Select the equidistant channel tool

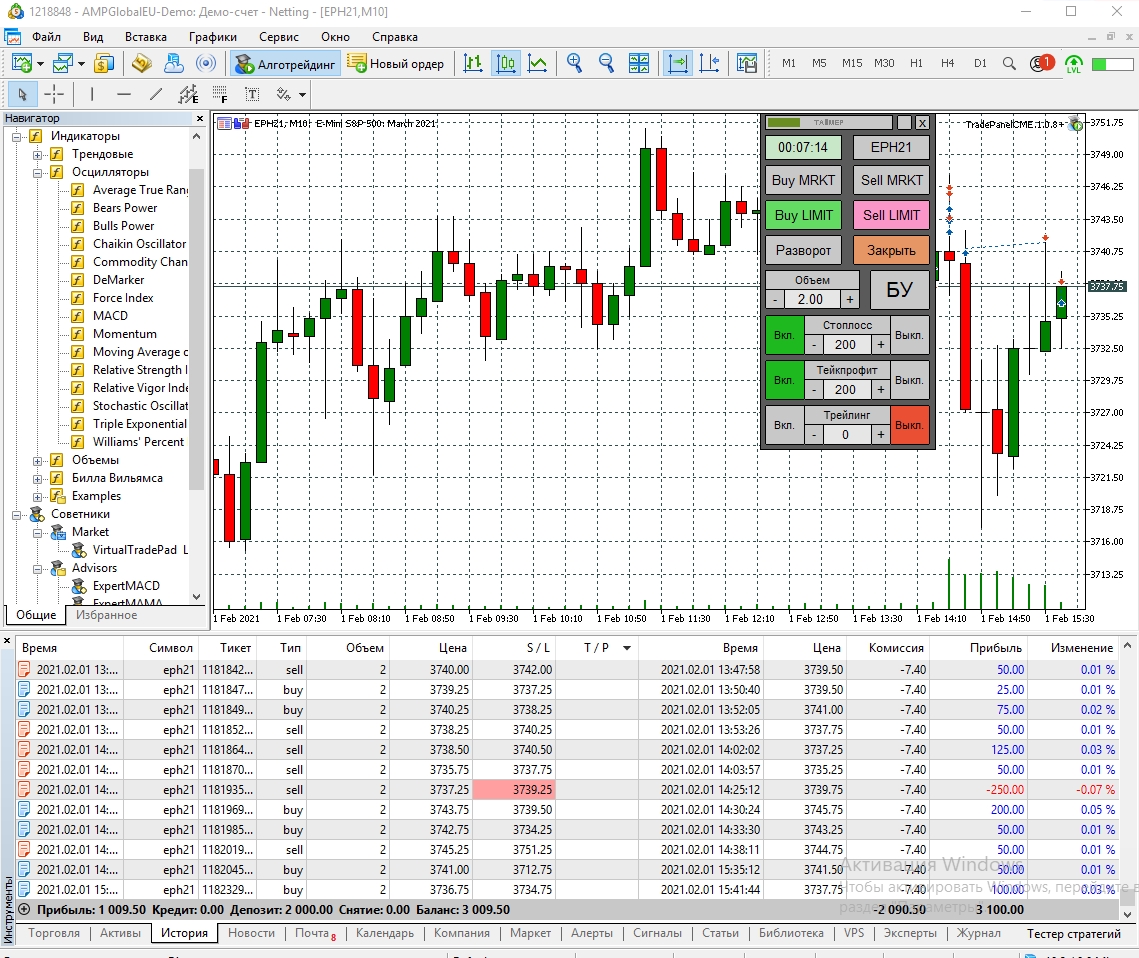(x=187, y=94)
